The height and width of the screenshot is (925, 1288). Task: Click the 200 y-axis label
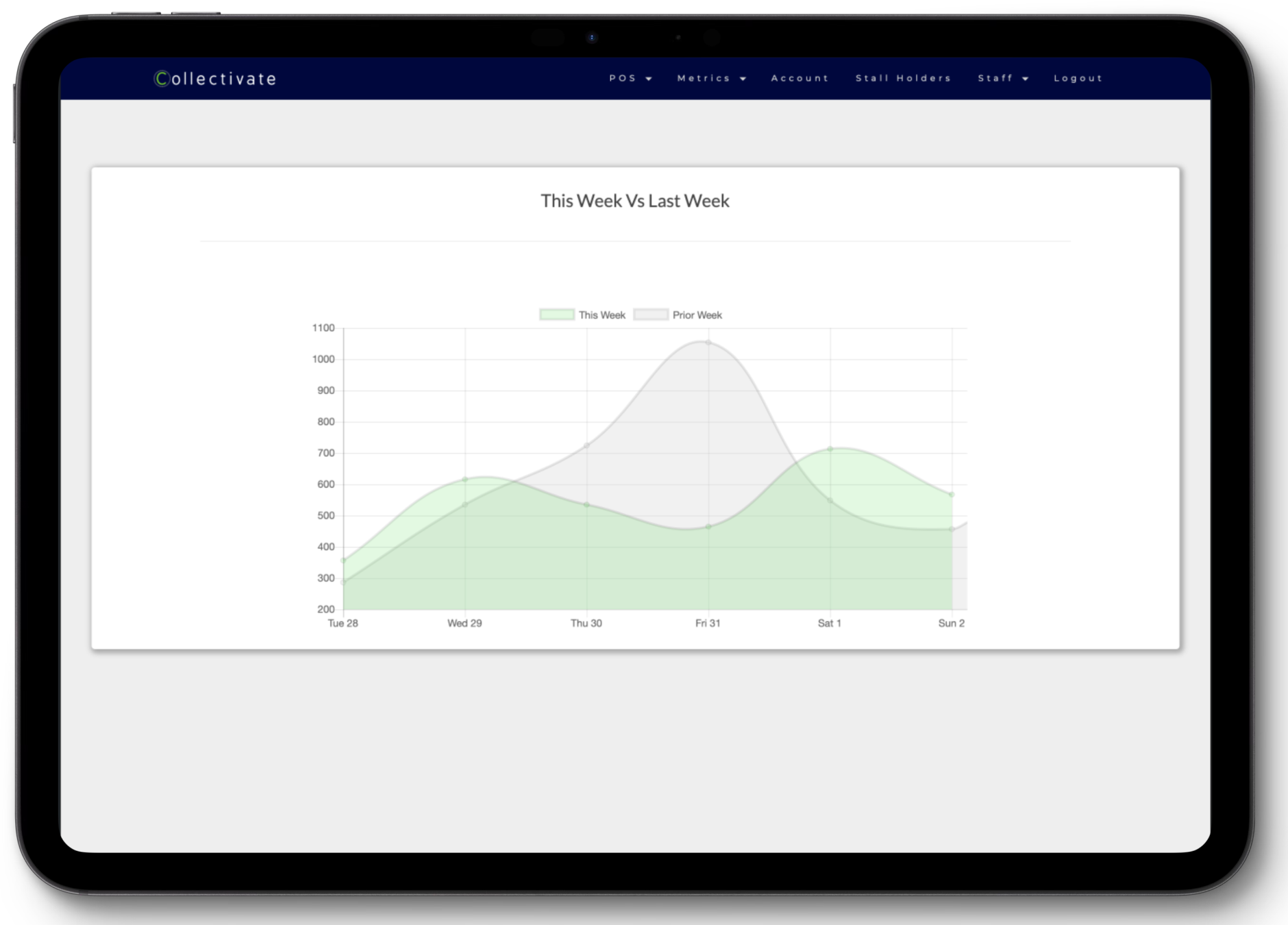326,609
